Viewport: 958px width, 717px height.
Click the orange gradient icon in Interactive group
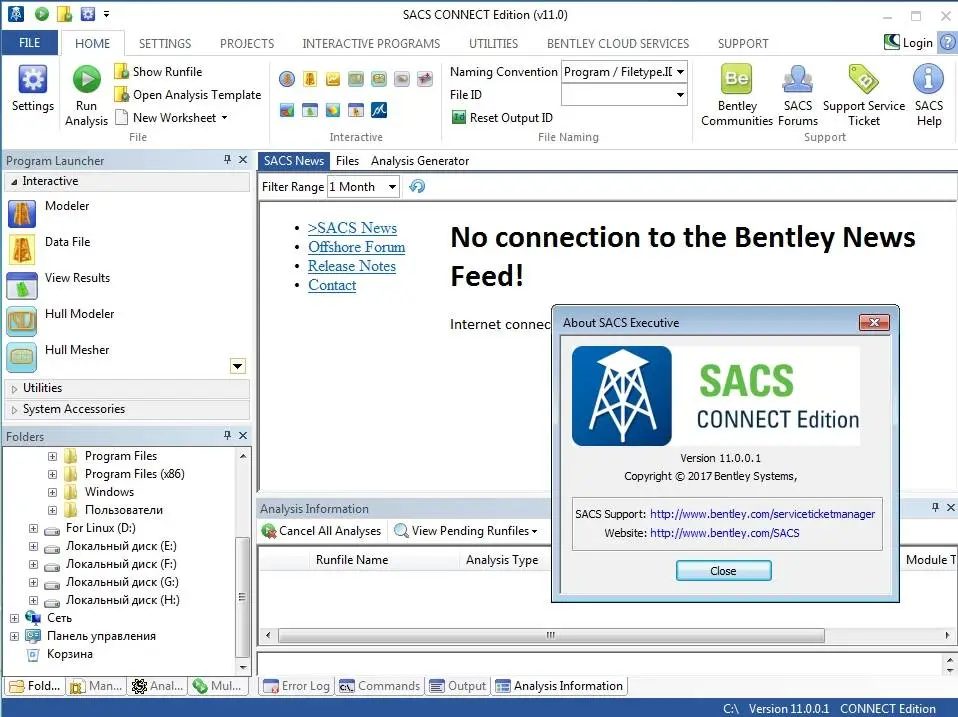[x=333, y=110]
